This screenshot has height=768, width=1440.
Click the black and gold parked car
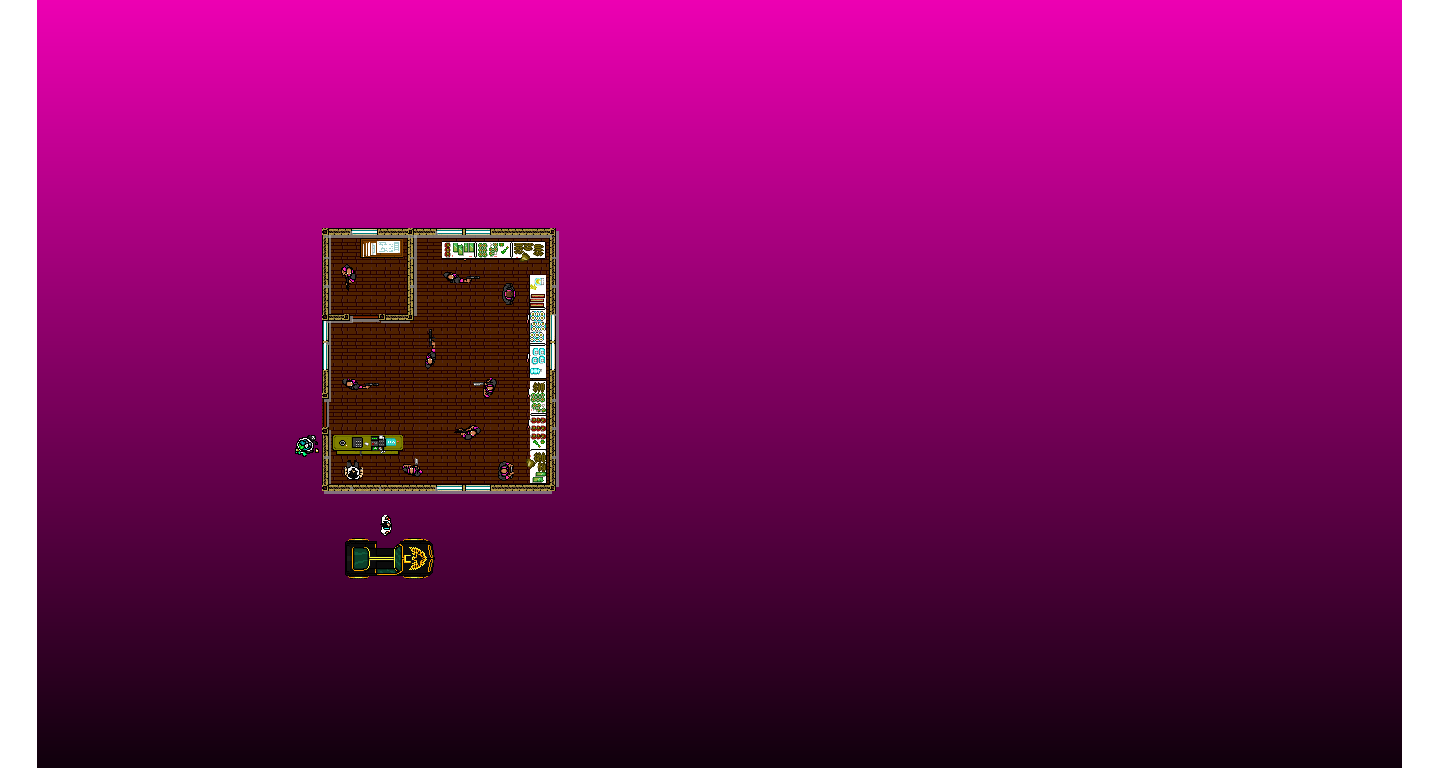pos(390,559)
